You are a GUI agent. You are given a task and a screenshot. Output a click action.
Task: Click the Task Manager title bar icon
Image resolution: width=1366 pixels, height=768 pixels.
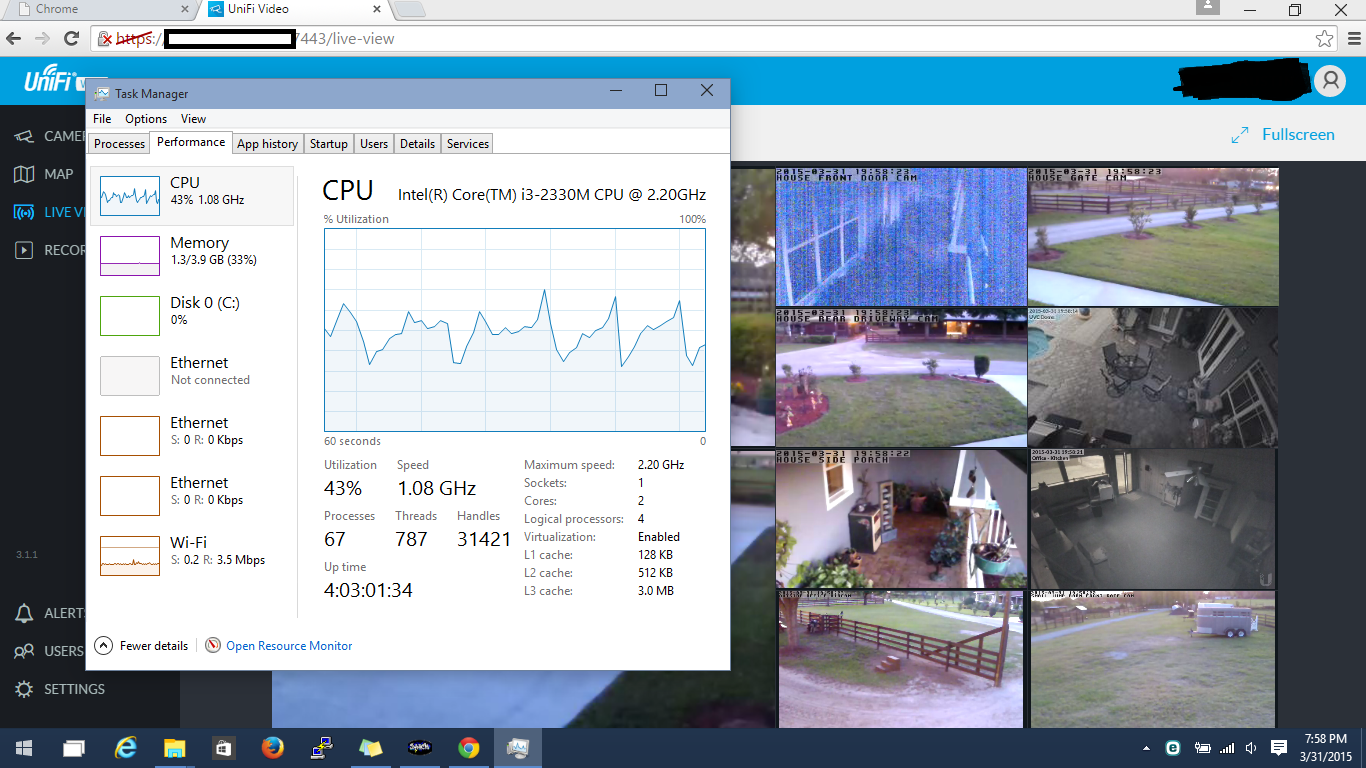(102, 93)
